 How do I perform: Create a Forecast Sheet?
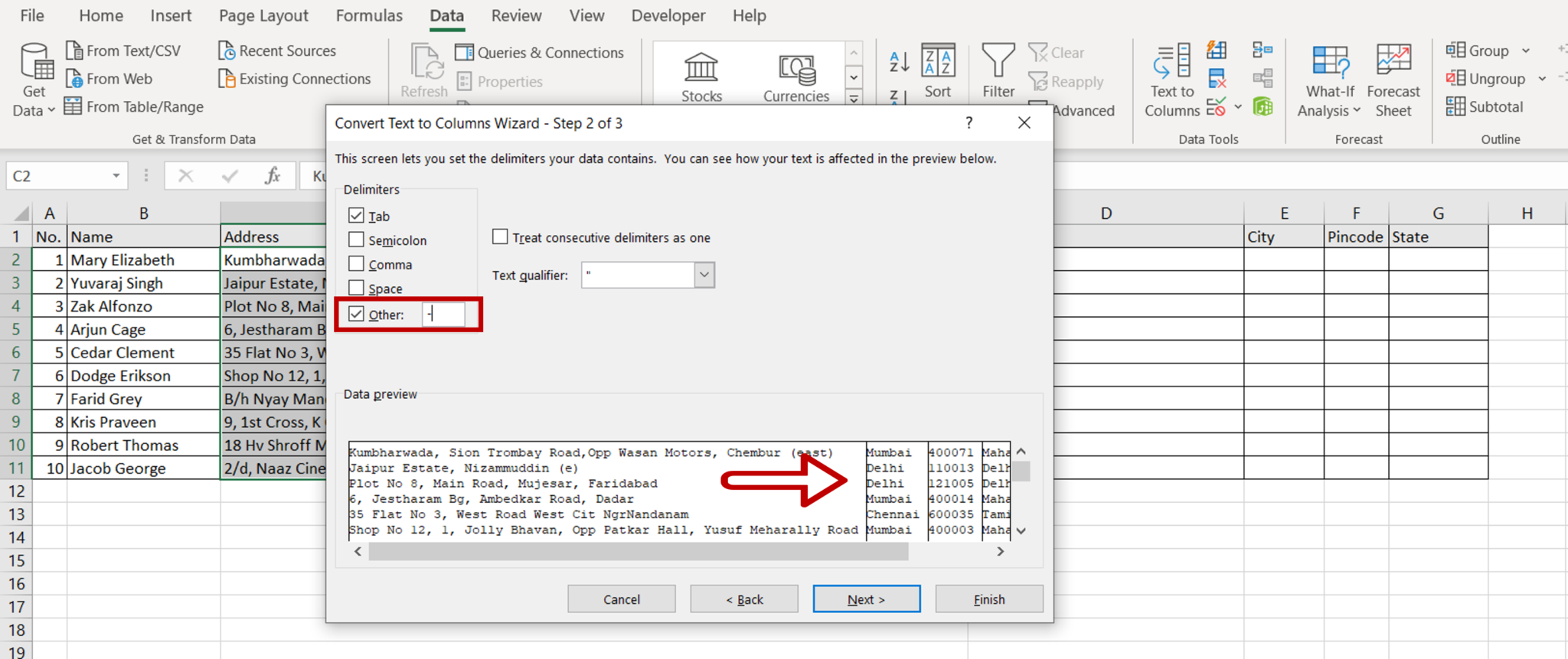[1393, 80]
